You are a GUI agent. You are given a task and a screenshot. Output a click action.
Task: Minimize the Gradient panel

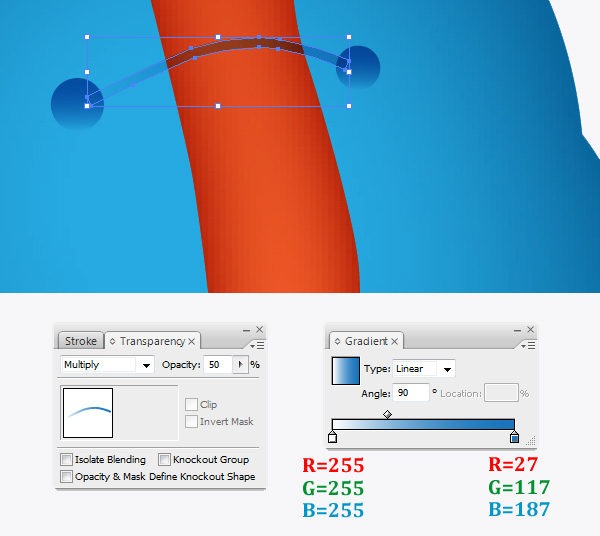(x=517, y=330)
